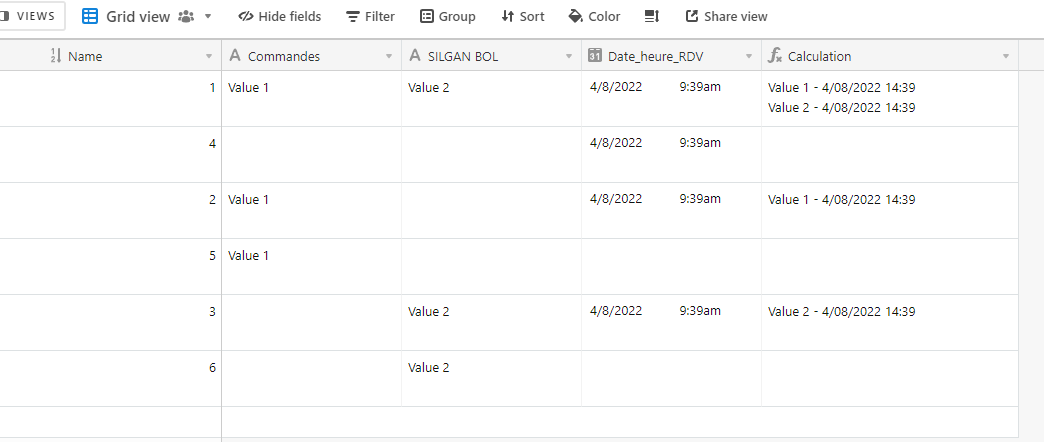This screenshot has height=442, width=1044.
Task: Select the Date_heure_RDV column header label
Action: 655,57
